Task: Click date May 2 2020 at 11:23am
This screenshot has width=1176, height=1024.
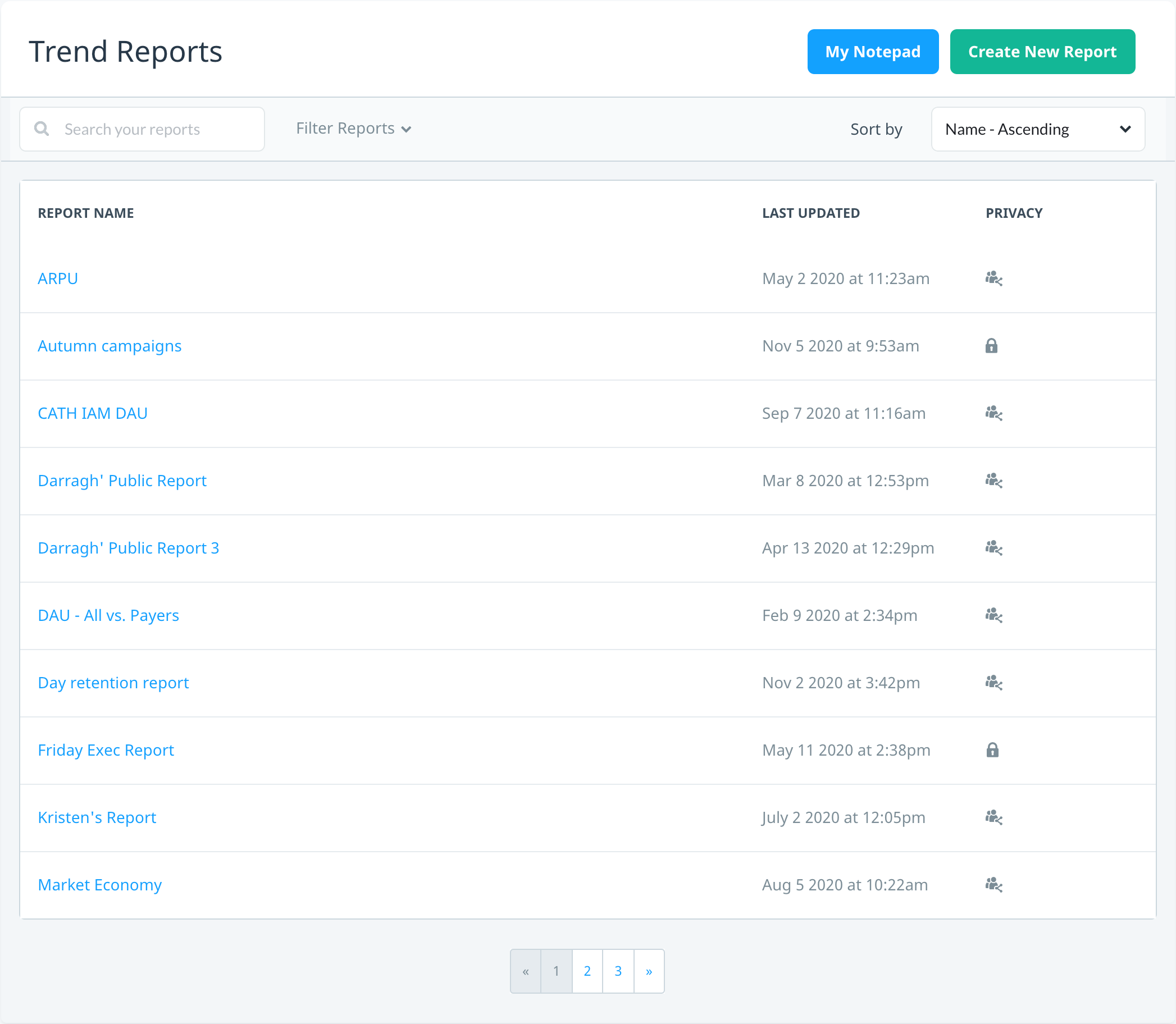Action: [x=846, y=279]
